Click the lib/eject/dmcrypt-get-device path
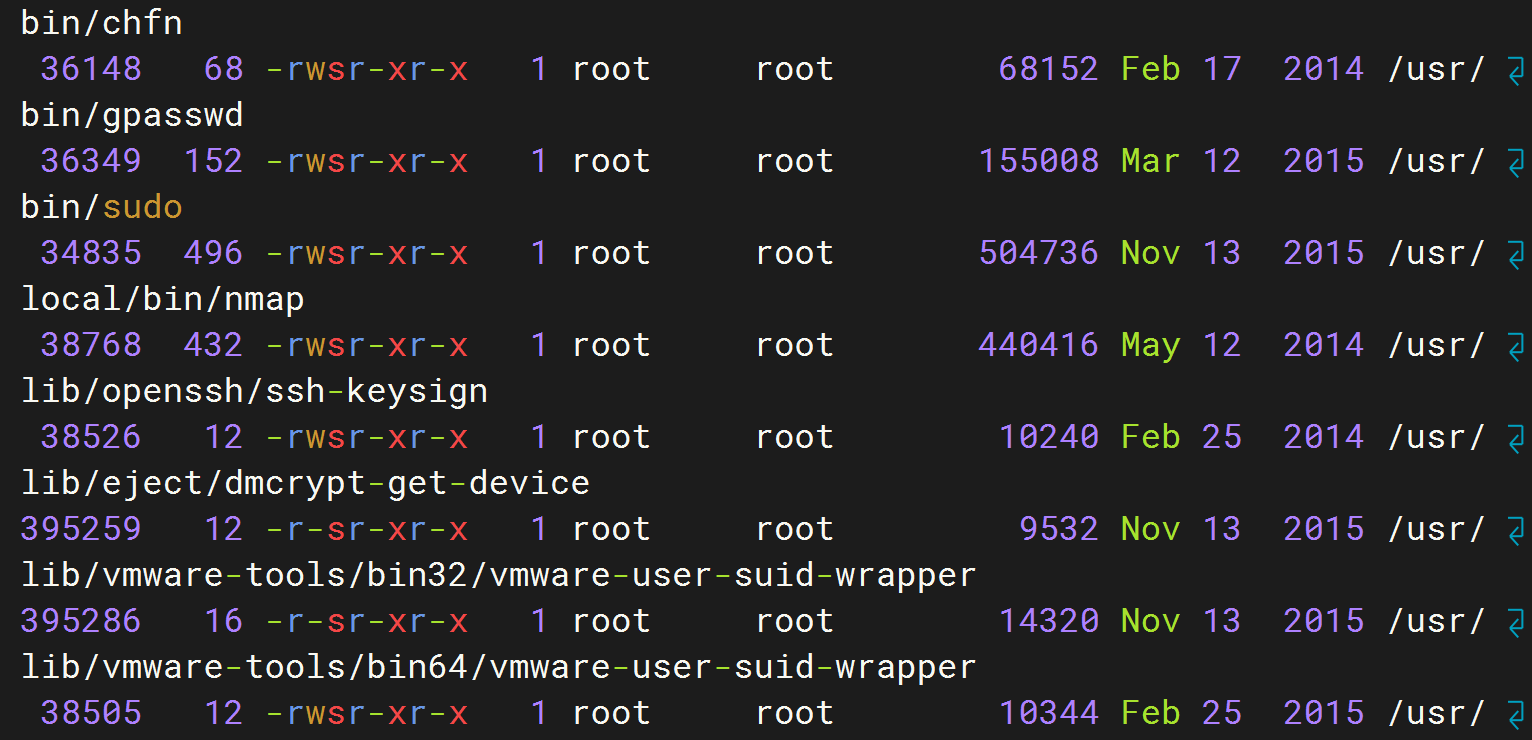This screenshot has width=1532, height=740. tap(305, 484)
